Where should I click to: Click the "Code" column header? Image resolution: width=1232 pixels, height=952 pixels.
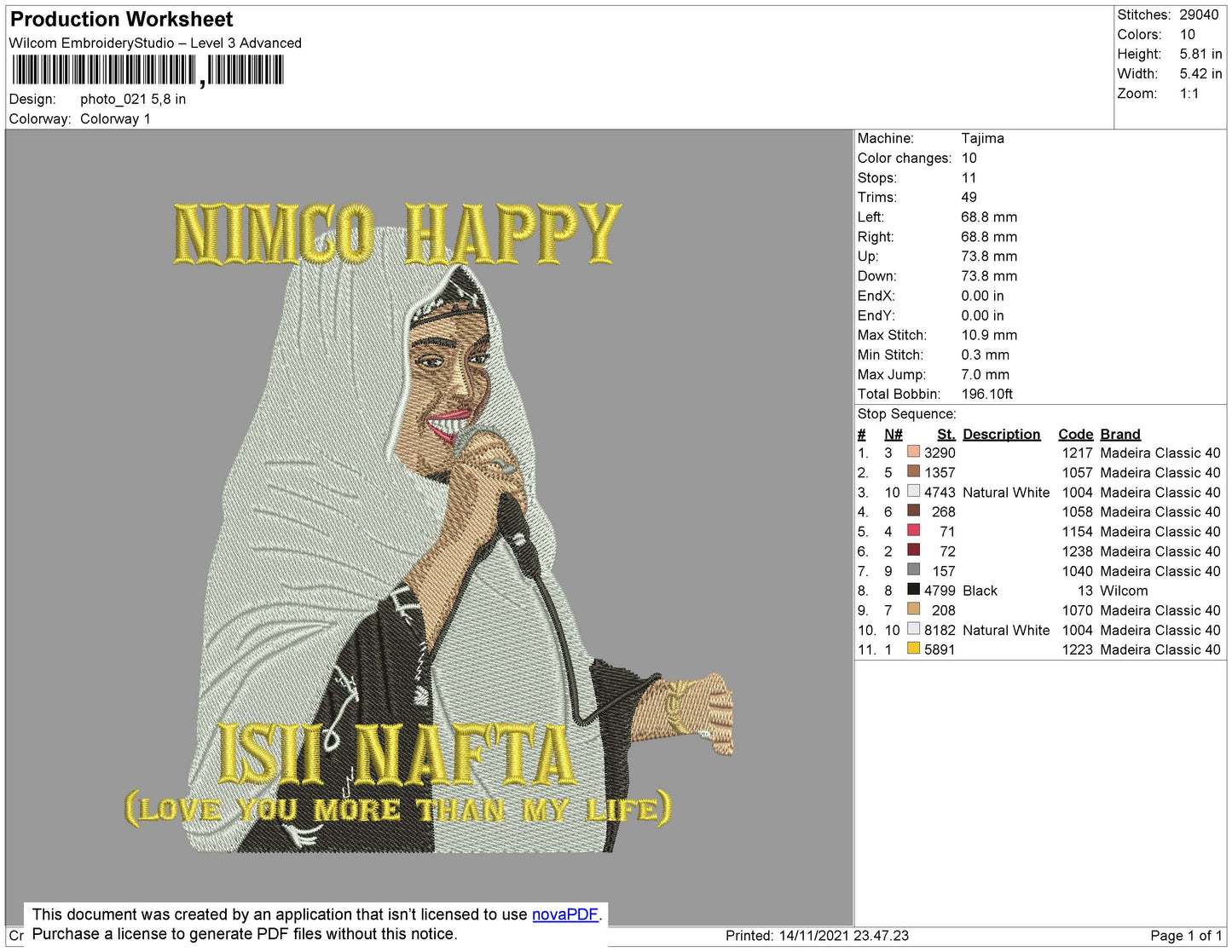pyautogui.click(x=1075, y=434)
